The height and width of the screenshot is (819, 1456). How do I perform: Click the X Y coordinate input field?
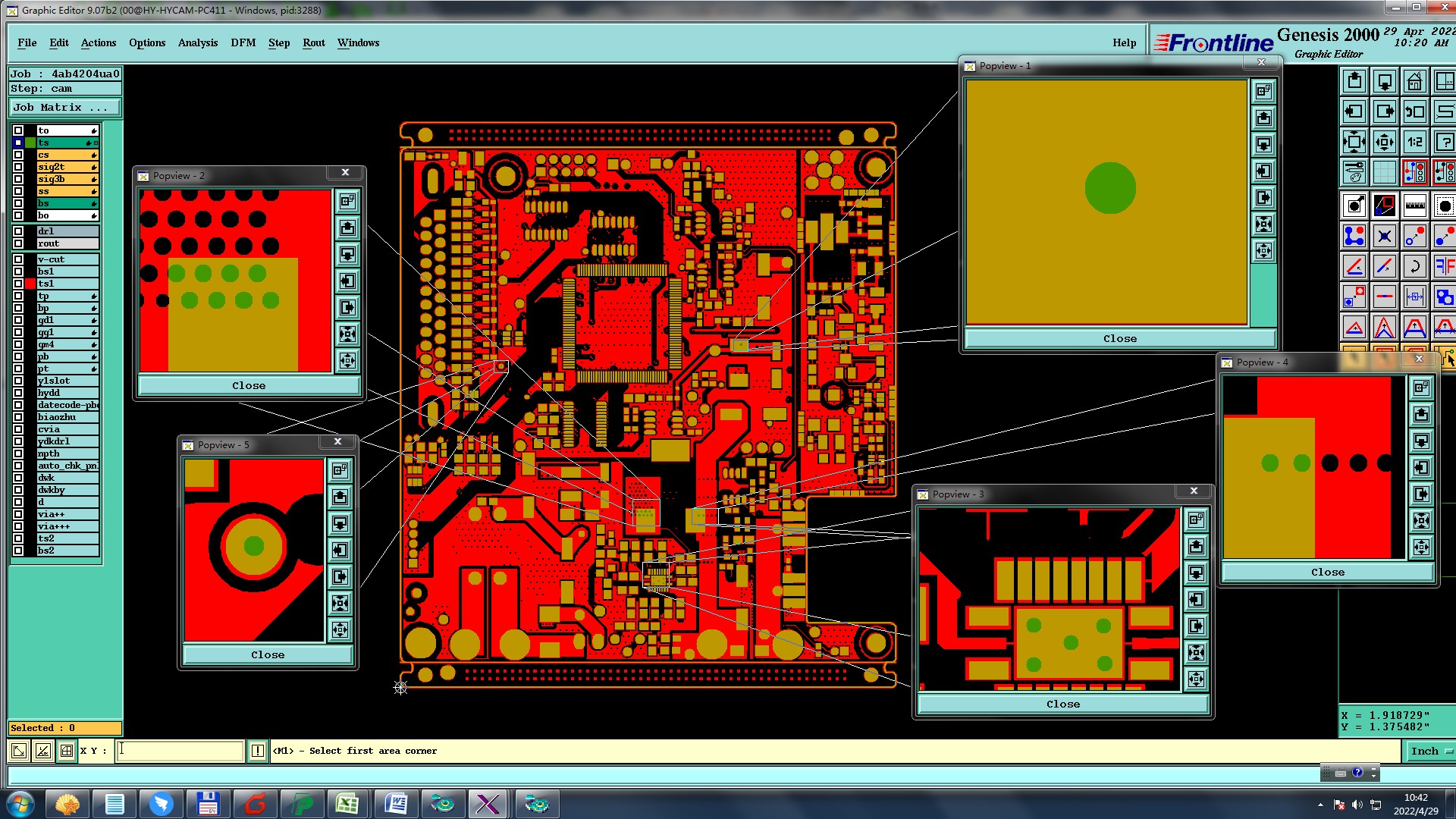pos(180,751)
